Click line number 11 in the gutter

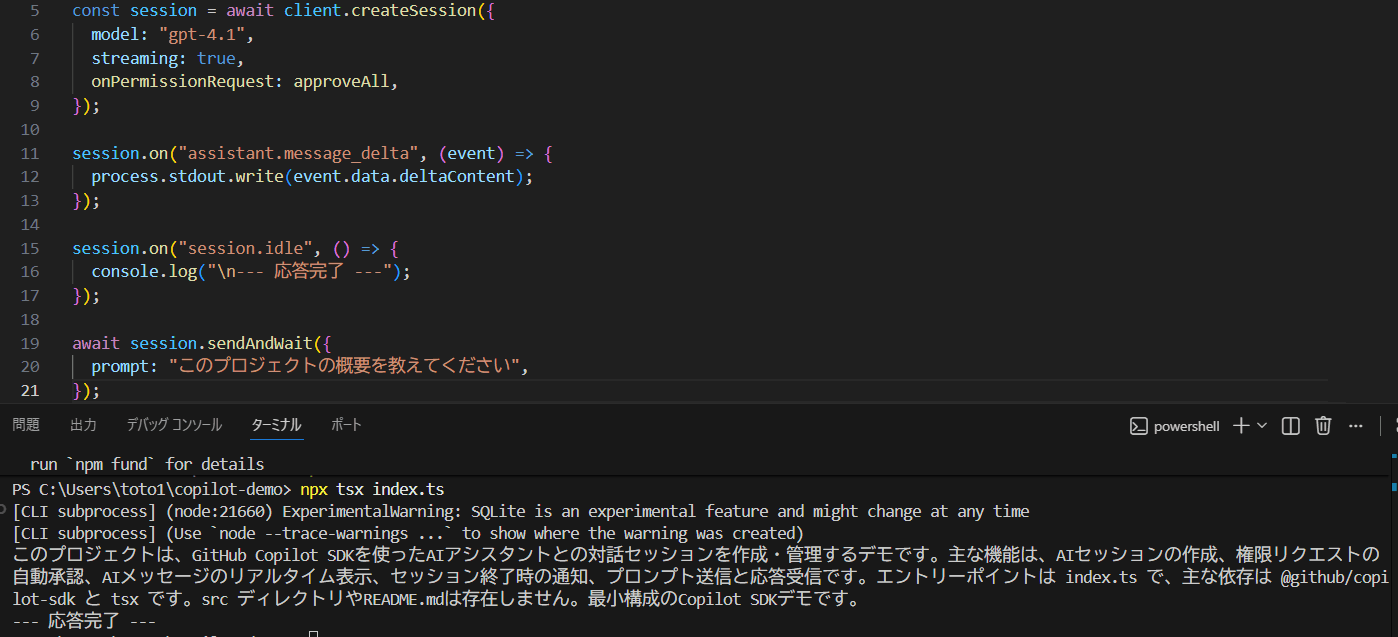tap(29, 153)
